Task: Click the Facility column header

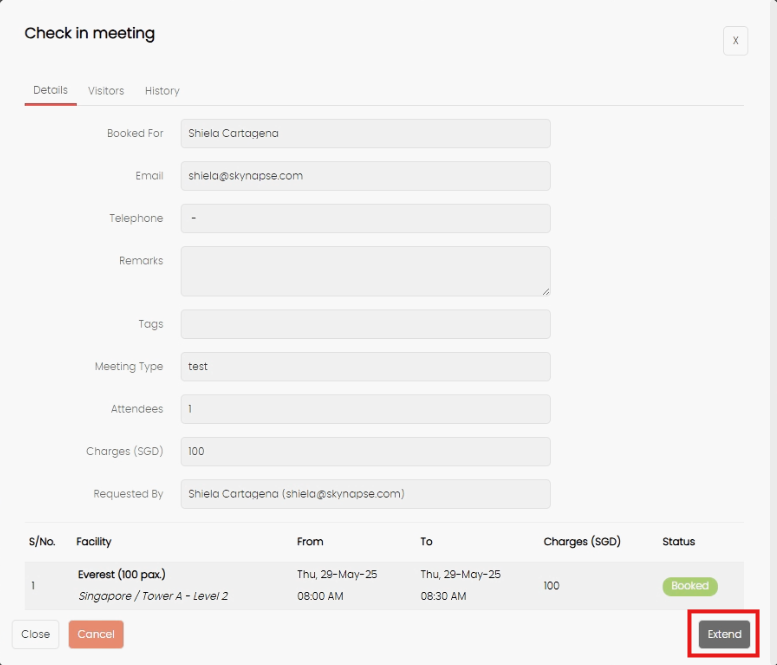Action: coord(94,542)
